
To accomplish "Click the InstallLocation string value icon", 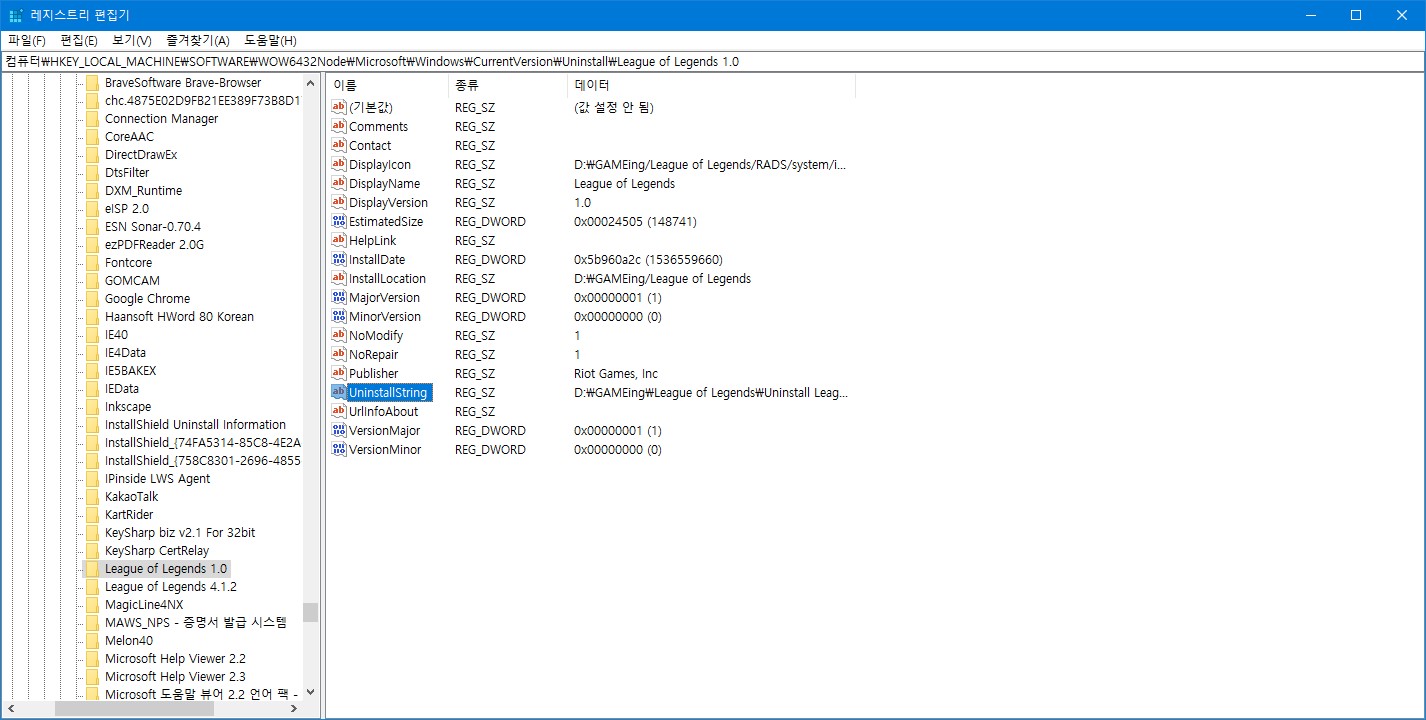I will tap(339, 278).
